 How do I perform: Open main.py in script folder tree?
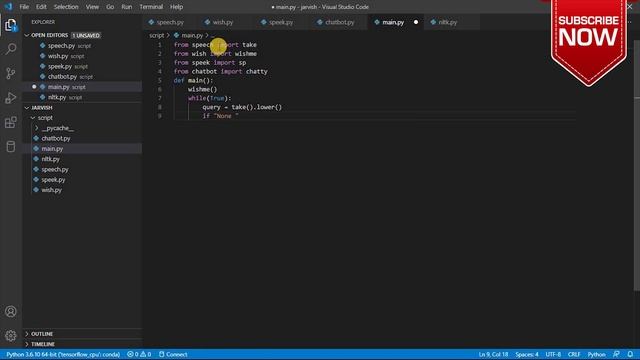coord(82,149)
